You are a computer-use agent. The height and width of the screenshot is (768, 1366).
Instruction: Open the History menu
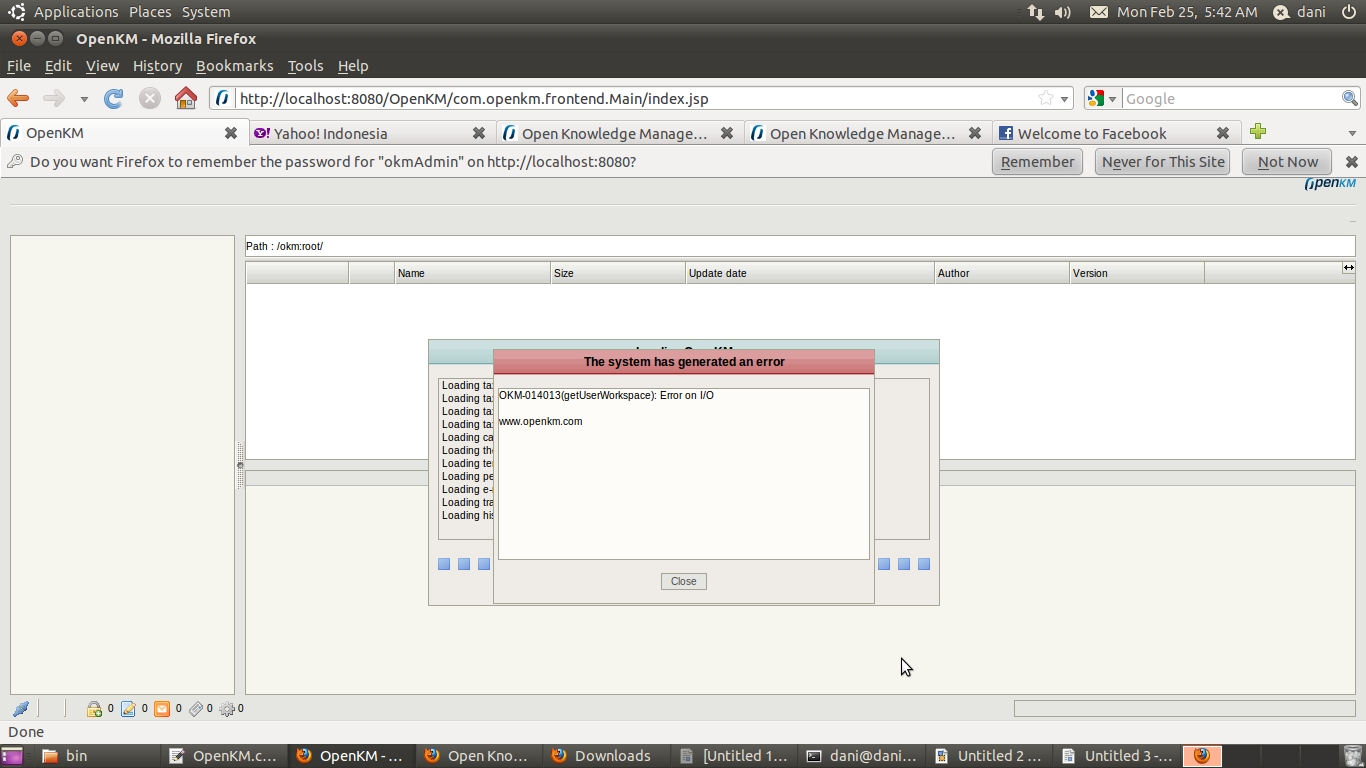tap(157, 66)
